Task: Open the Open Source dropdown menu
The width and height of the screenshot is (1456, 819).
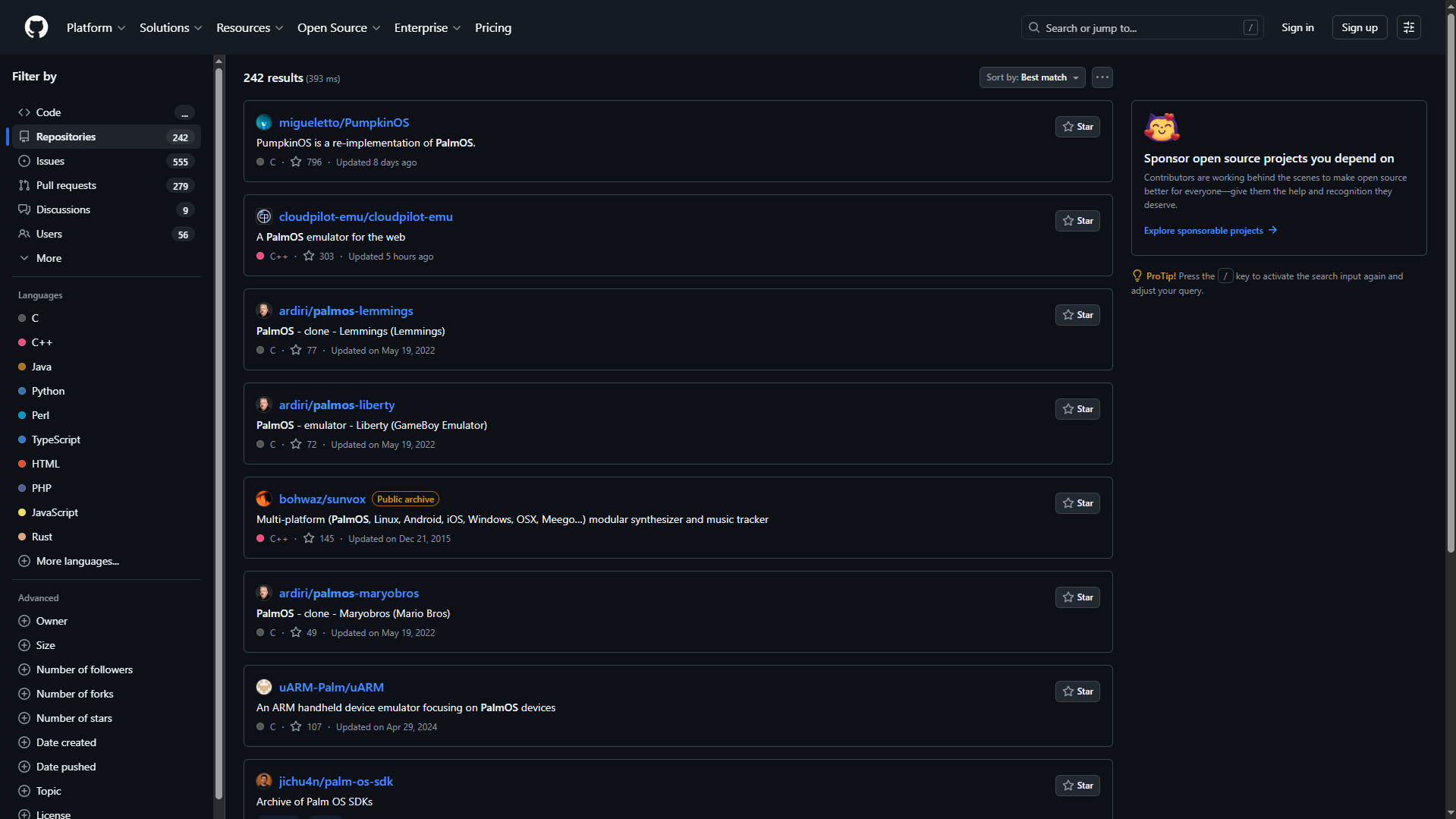Action: pyautogui.click(x=338, y=27)
